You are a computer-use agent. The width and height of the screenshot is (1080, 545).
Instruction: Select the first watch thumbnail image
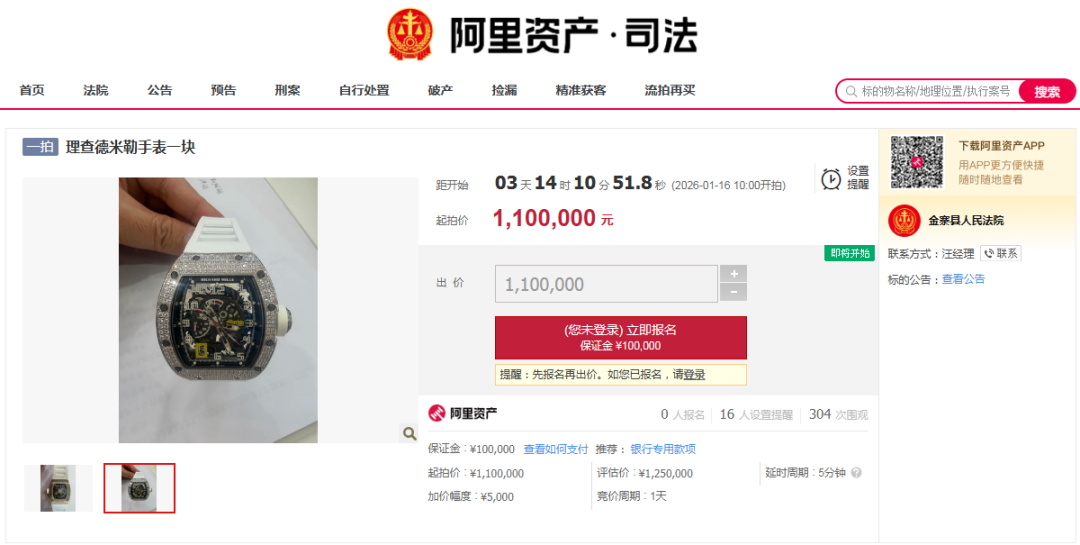[x=59, y=488]
